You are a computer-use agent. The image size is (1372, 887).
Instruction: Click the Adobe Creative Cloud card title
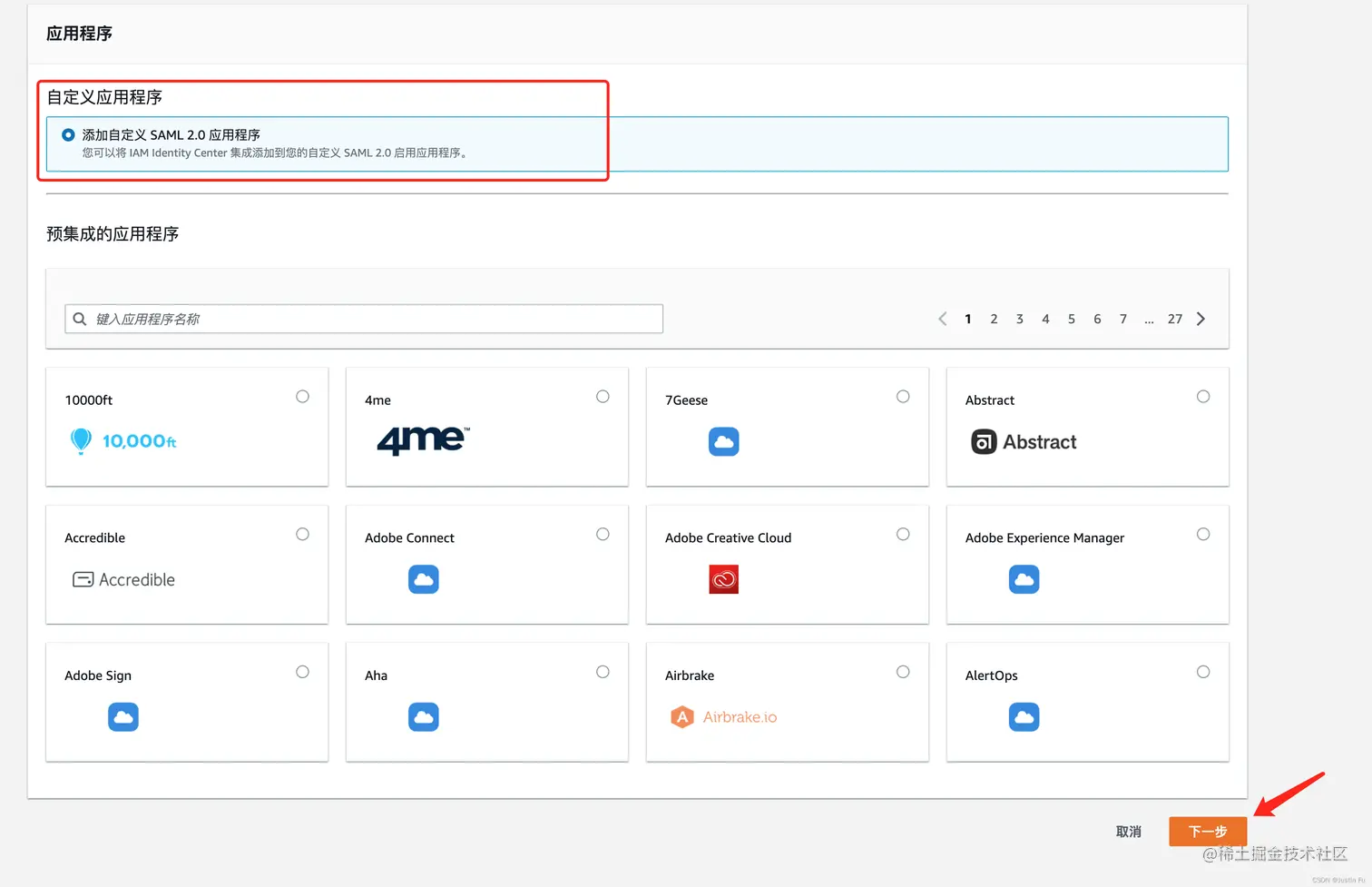point(728,538)
